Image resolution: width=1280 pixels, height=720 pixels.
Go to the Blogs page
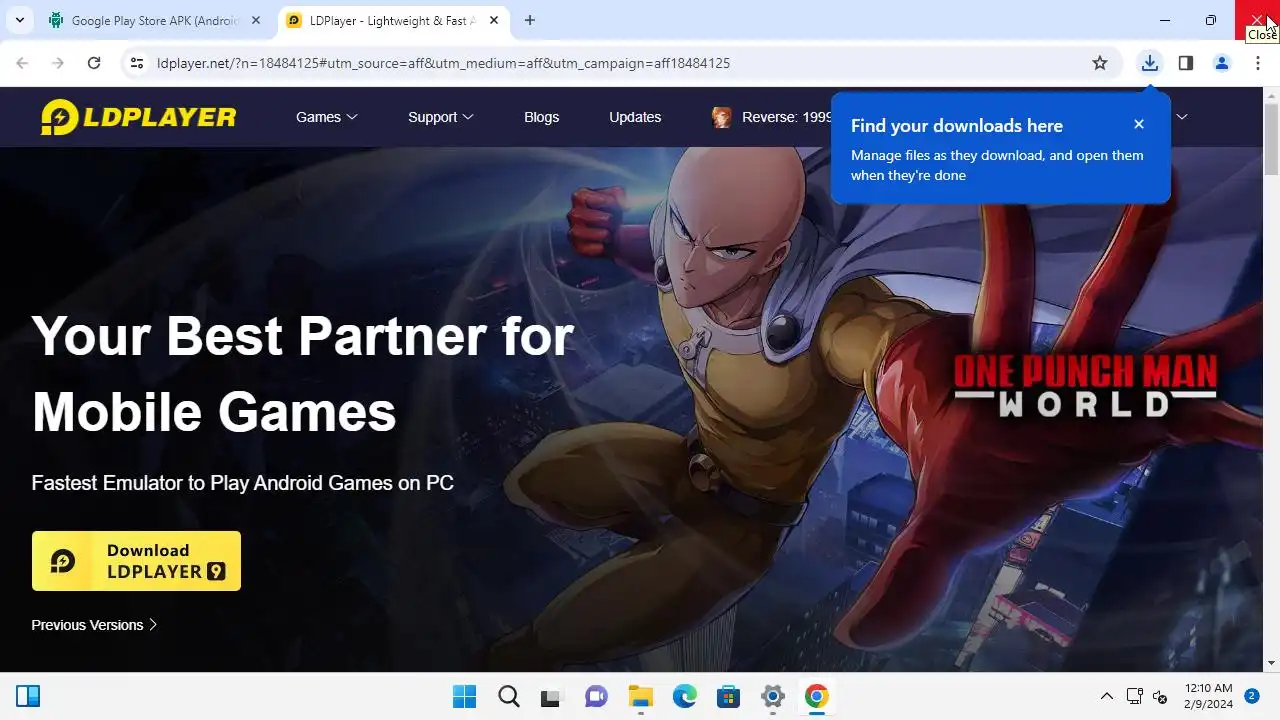click(x=541, y=117)
